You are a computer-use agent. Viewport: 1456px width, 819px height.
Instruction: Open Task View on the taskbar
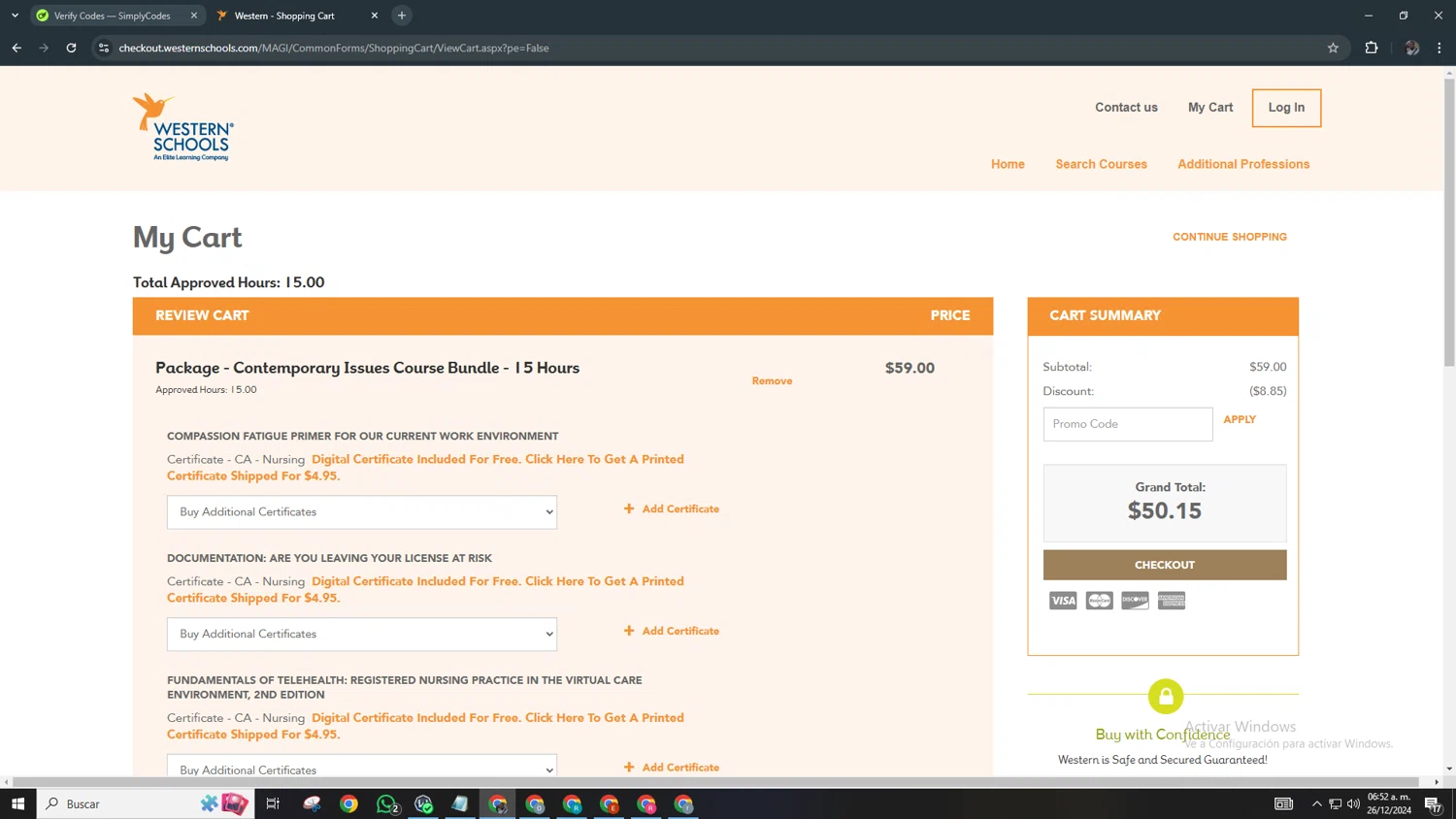tap(273, 803)
